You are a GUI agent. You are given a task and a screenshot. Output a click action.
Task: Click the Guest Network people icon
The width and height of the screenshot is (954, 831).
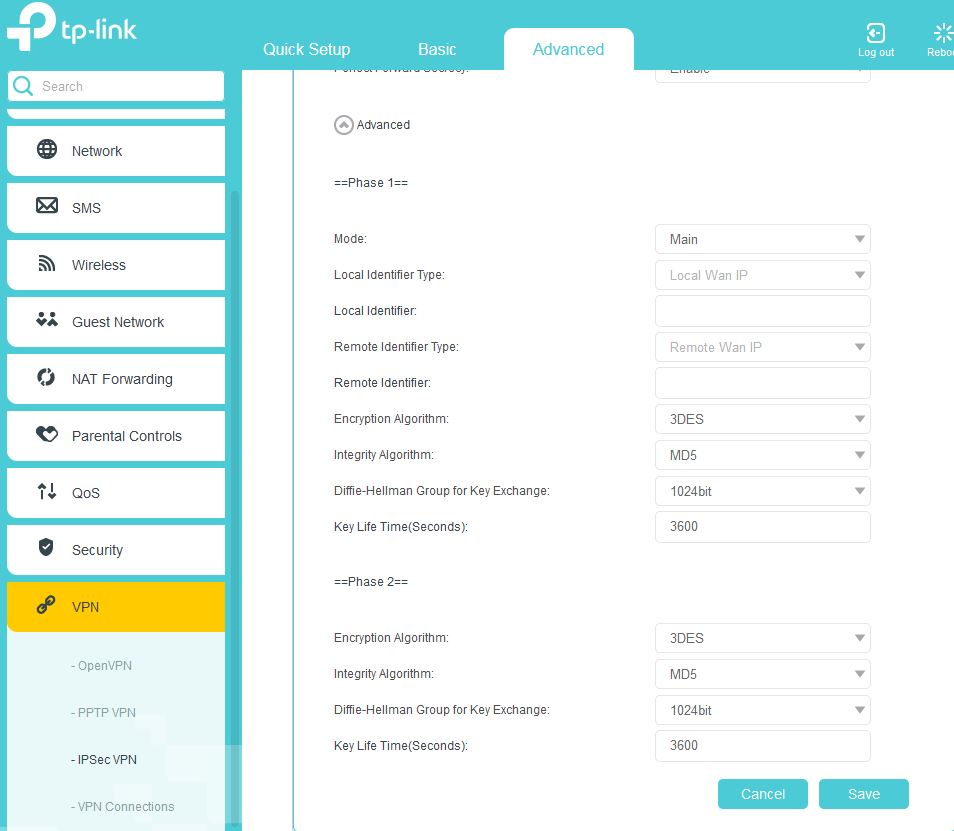[x=47, y=319]
